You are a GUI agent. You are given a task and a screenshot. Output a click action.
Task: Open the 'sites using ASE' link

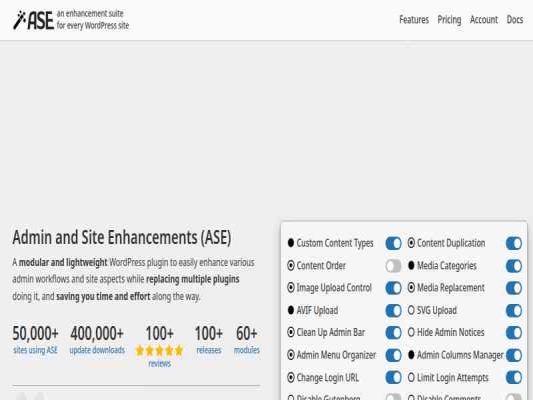[x=35, y=350]
